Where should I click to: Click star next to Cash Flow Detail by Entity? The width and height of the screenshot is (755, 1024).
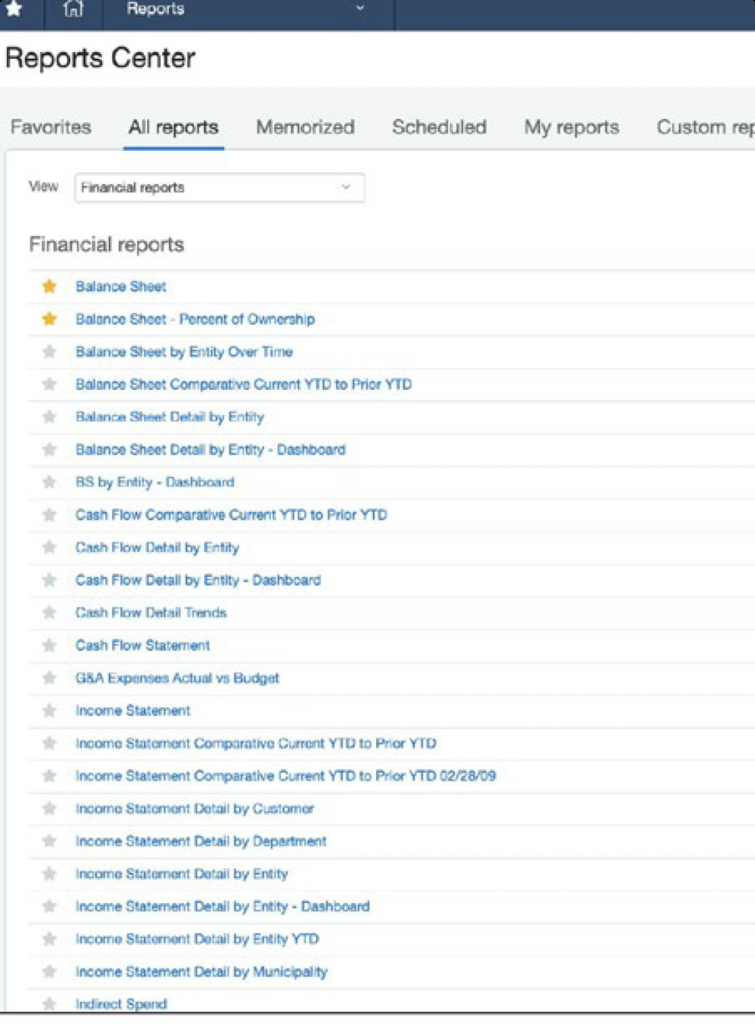tap(49, 547)
